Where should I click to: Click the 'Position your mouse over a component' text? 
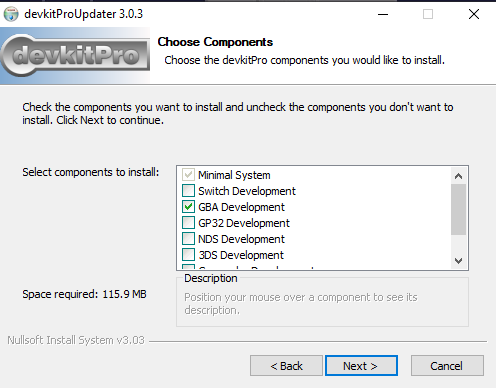coord(301,303)
